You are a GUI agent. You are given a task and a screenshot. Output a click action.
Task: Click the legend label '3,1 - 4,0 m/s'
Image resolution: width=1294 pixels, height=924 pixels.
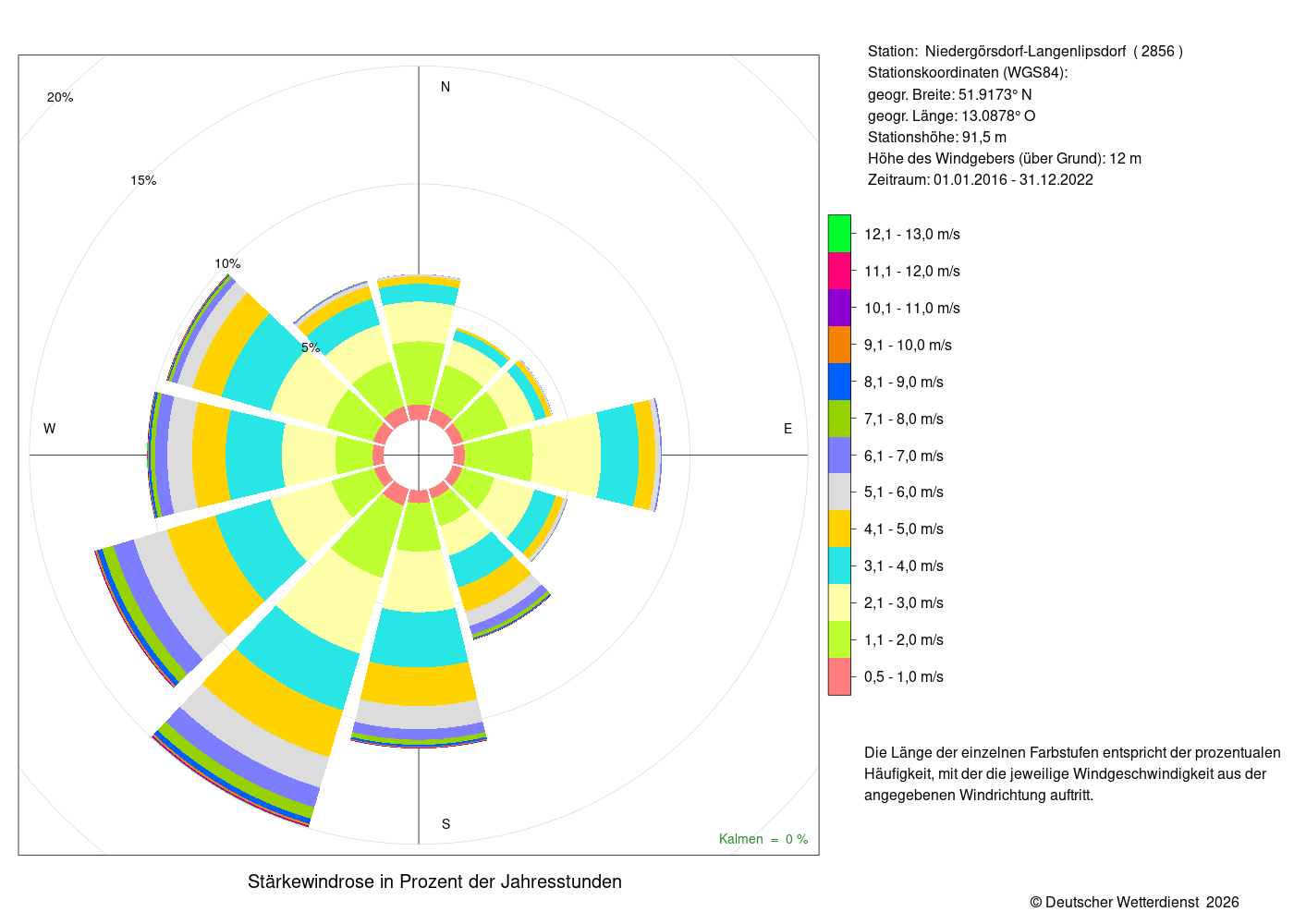tap(904, 566)
